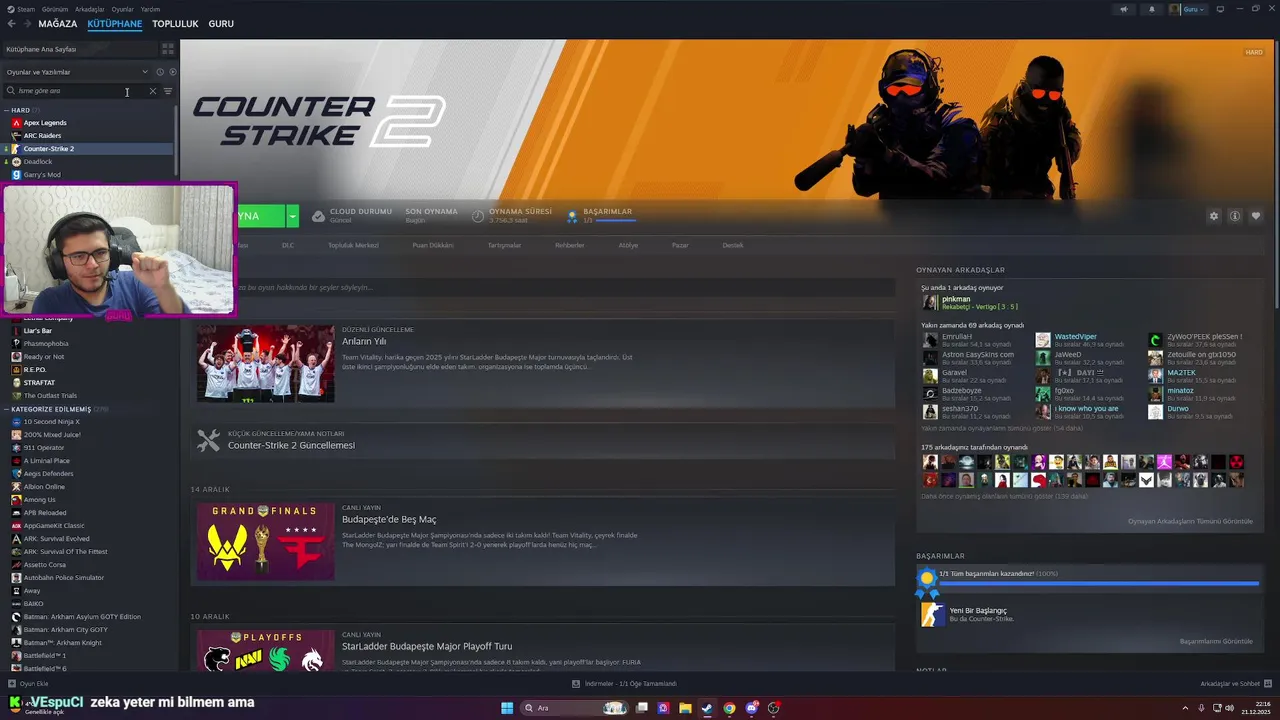Open game information icon
The image size is (1280, 720).
click(1235, 216)
